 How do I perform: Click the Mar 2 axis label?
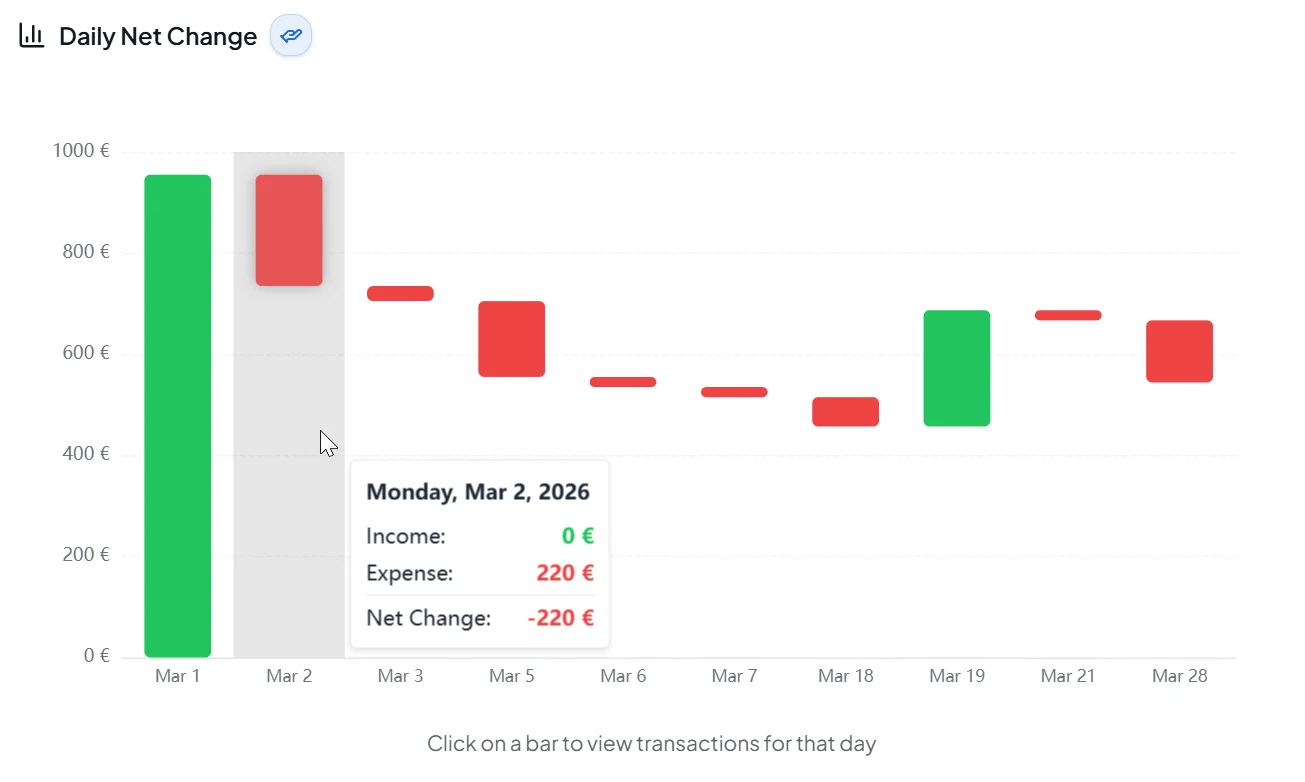289,675
